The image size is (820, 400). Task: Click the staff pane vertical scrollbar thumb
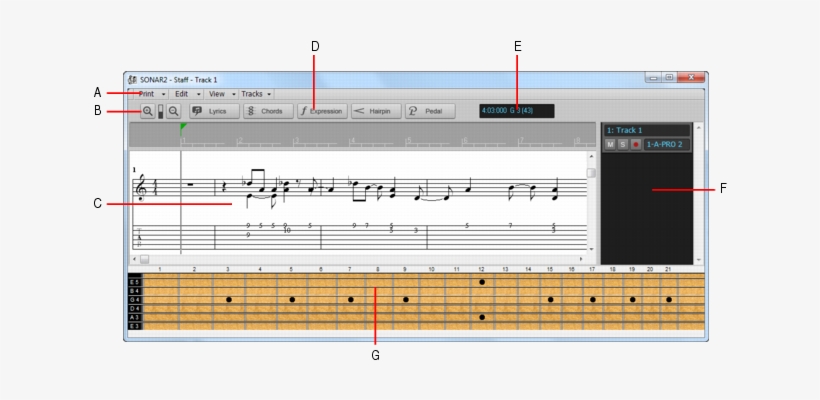coord(591,173)
